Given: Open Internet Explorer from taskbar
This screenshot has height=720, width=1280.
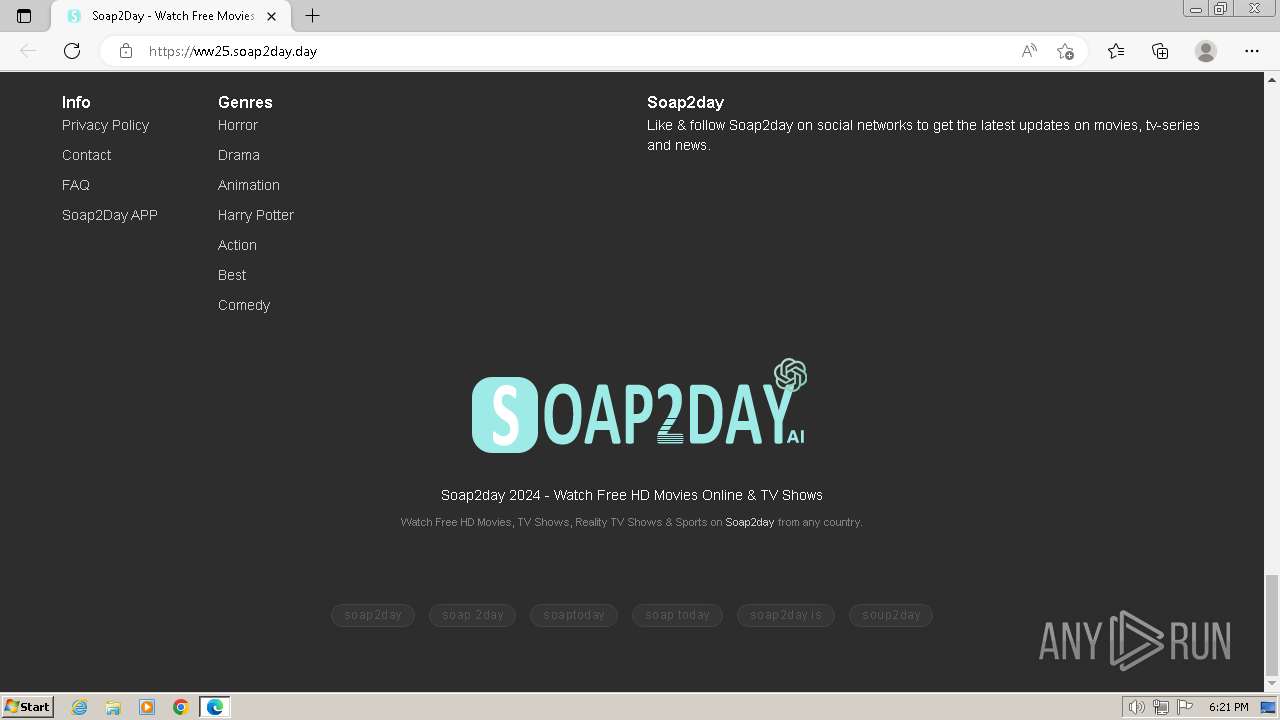Looking at the screenshot, I should (x=79, y=707).
